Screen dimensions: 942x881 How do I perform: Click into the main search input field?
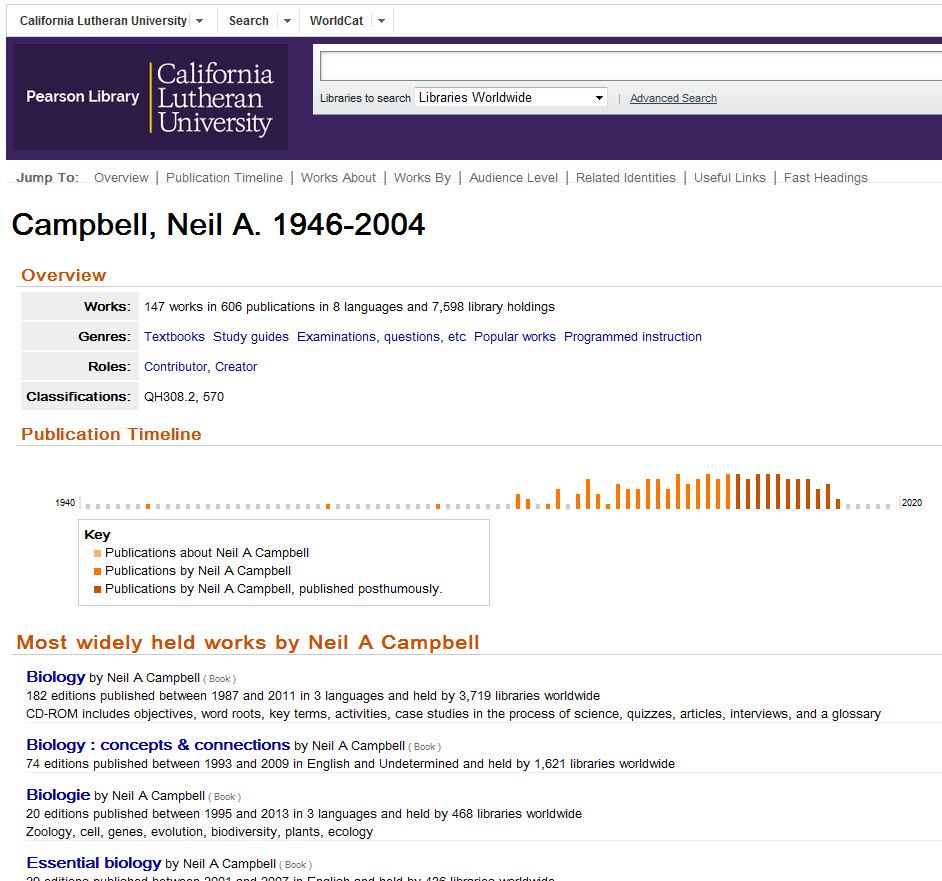pos(630,66)
